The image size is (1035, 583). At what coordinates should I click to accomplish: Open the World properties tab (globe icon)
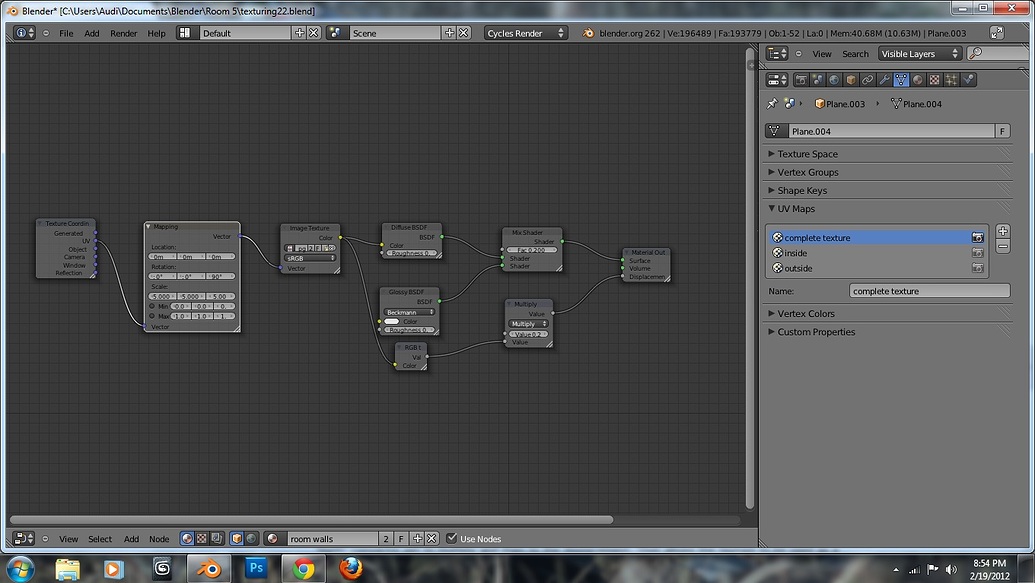click(x=834, y=80)
